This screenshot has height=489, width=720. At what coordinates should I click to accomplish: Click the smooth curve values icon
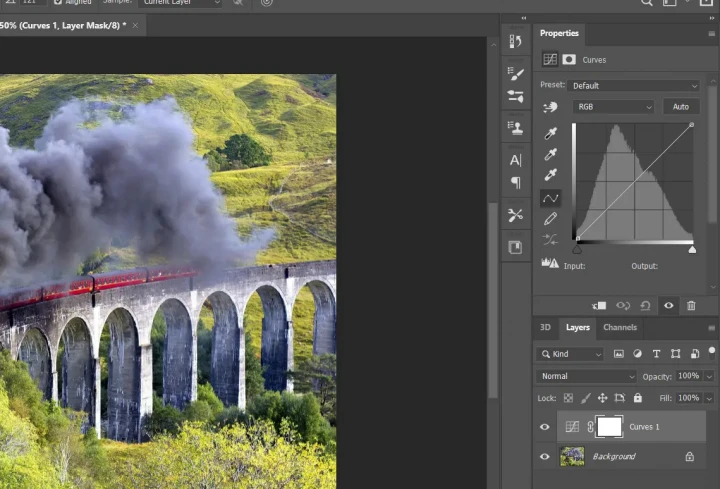coord(550,239)
